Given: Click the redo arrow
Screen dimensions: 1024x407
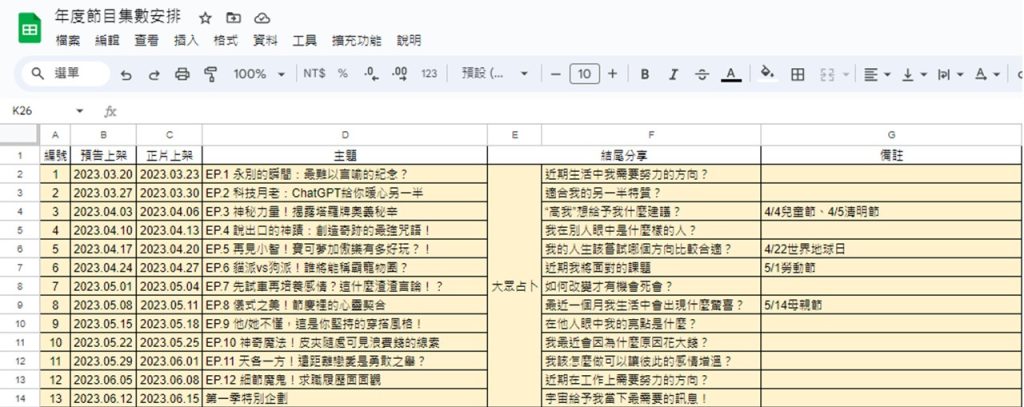Looking at the screenshot, I should (154, 74).
